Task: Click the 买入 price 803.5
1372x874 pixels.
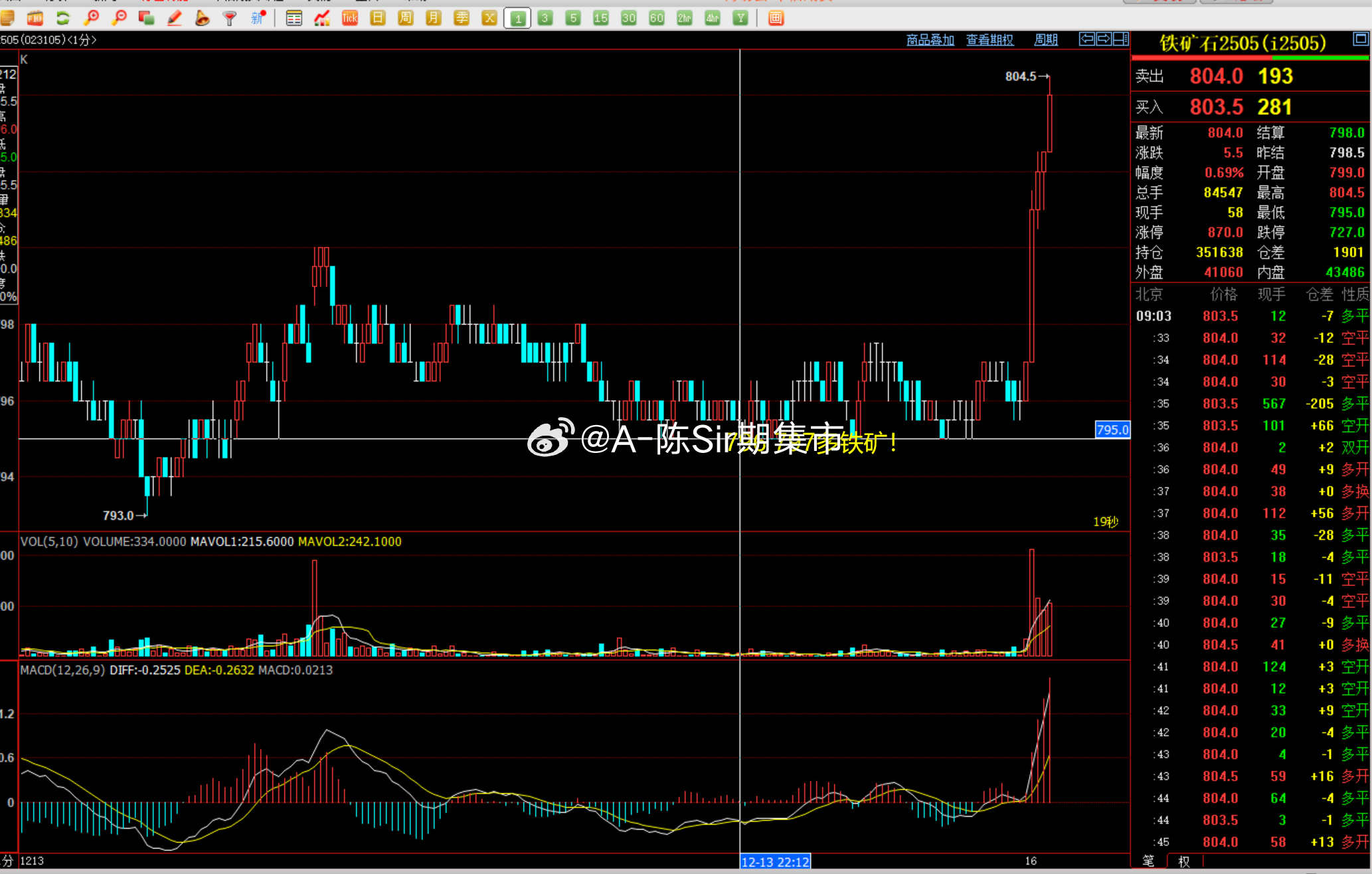Action: point(1216,107)
